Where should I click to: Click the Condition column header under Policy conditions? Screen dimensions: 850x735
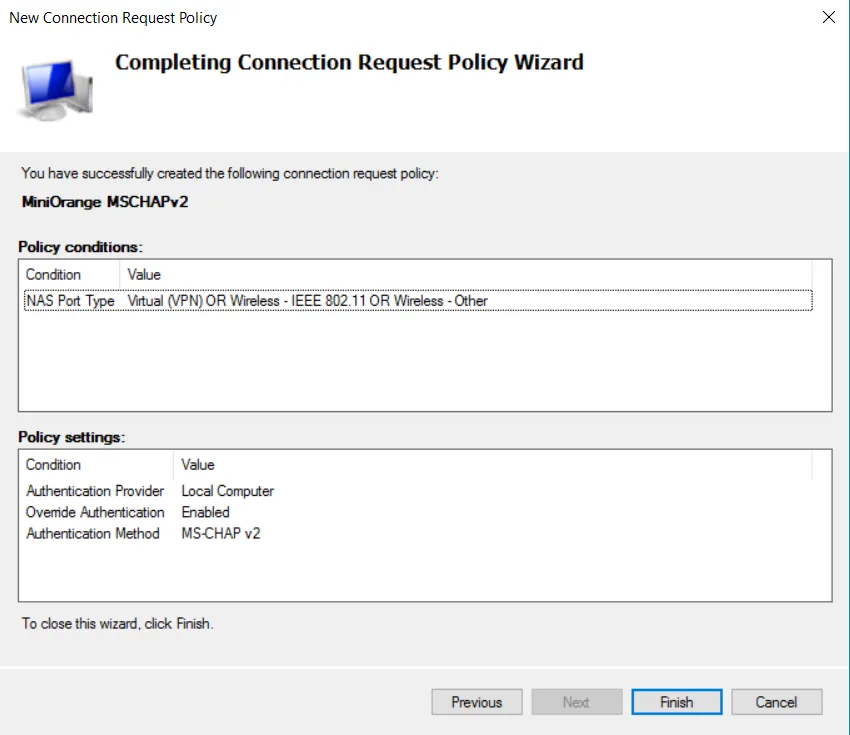[60, 274]
